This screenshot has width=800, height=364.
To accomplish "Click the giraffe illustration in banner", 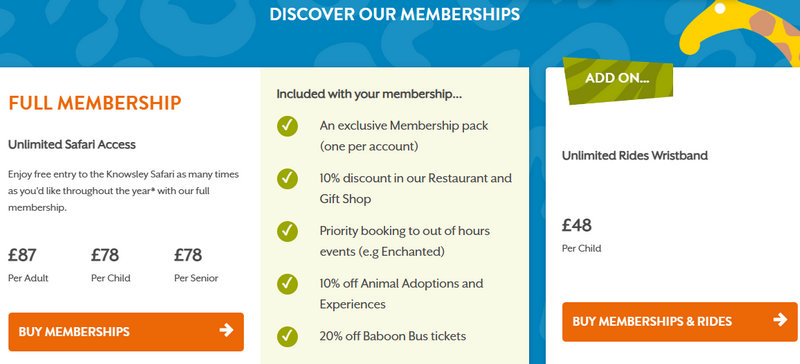I will (742, 31).
